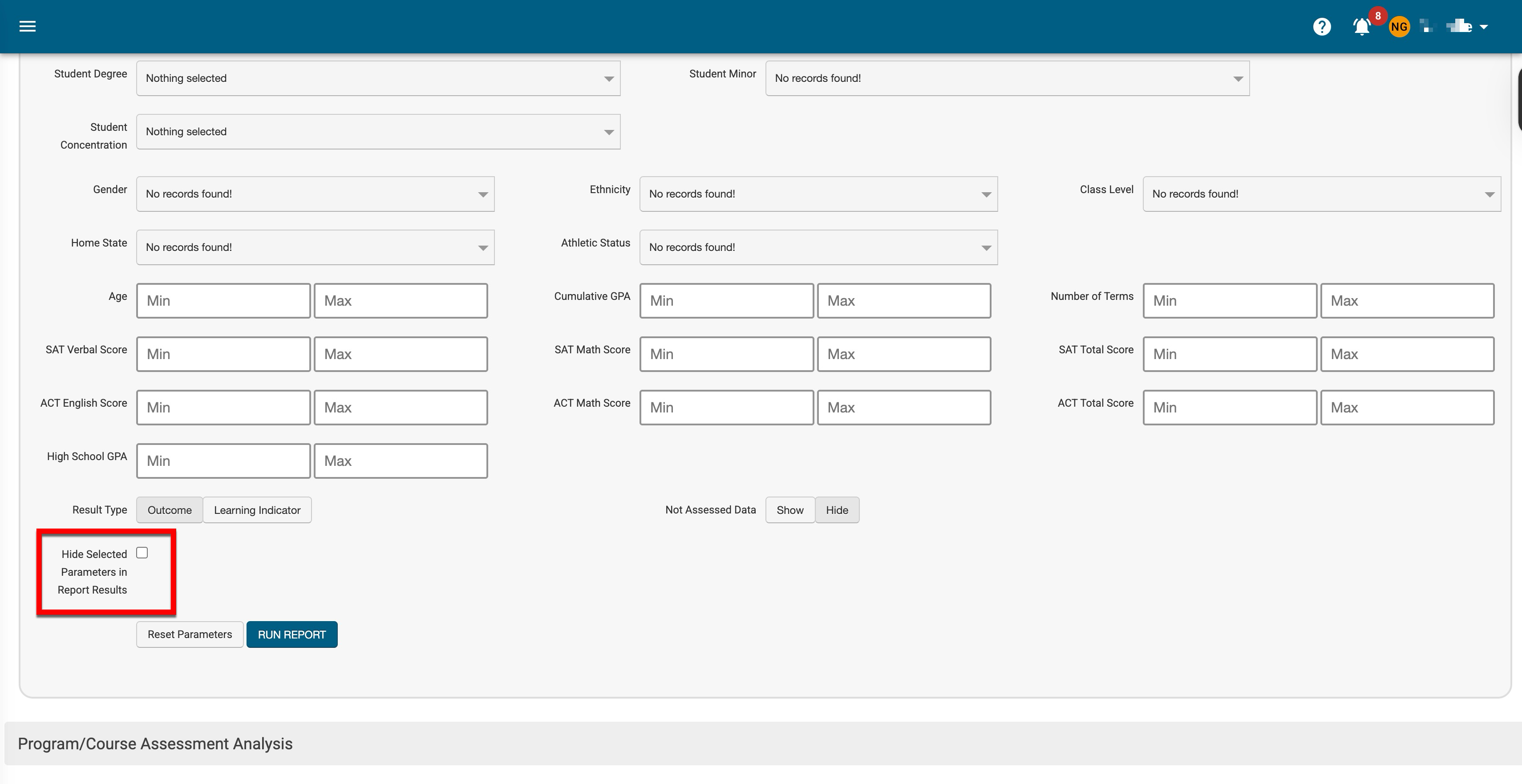Open the Student Concentration dropdown
The image size is (1522, 784).
pos(378,132)
